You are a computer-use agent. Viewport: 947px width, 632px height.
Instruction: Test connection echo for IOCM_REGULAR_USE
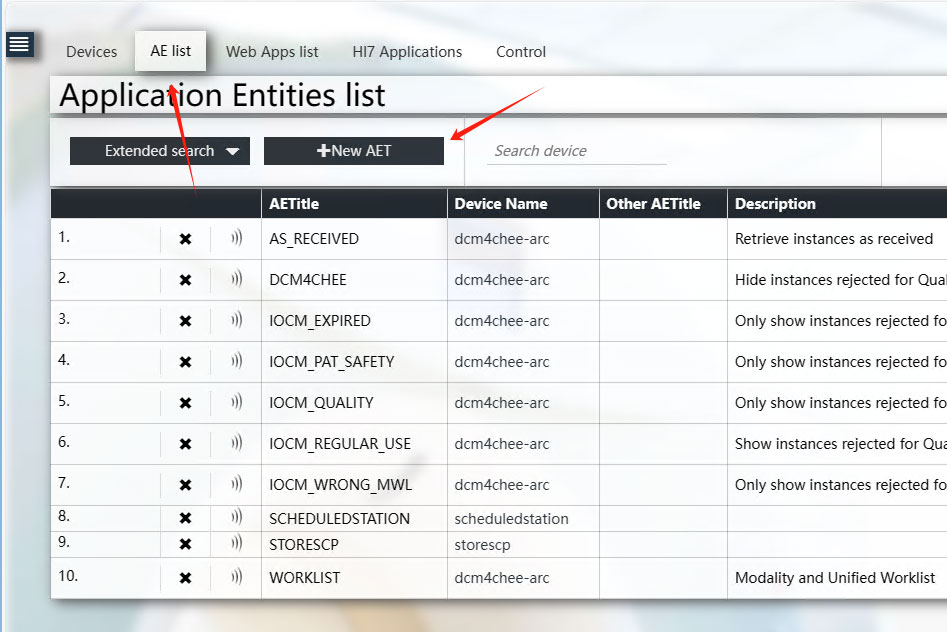point(236,443)
